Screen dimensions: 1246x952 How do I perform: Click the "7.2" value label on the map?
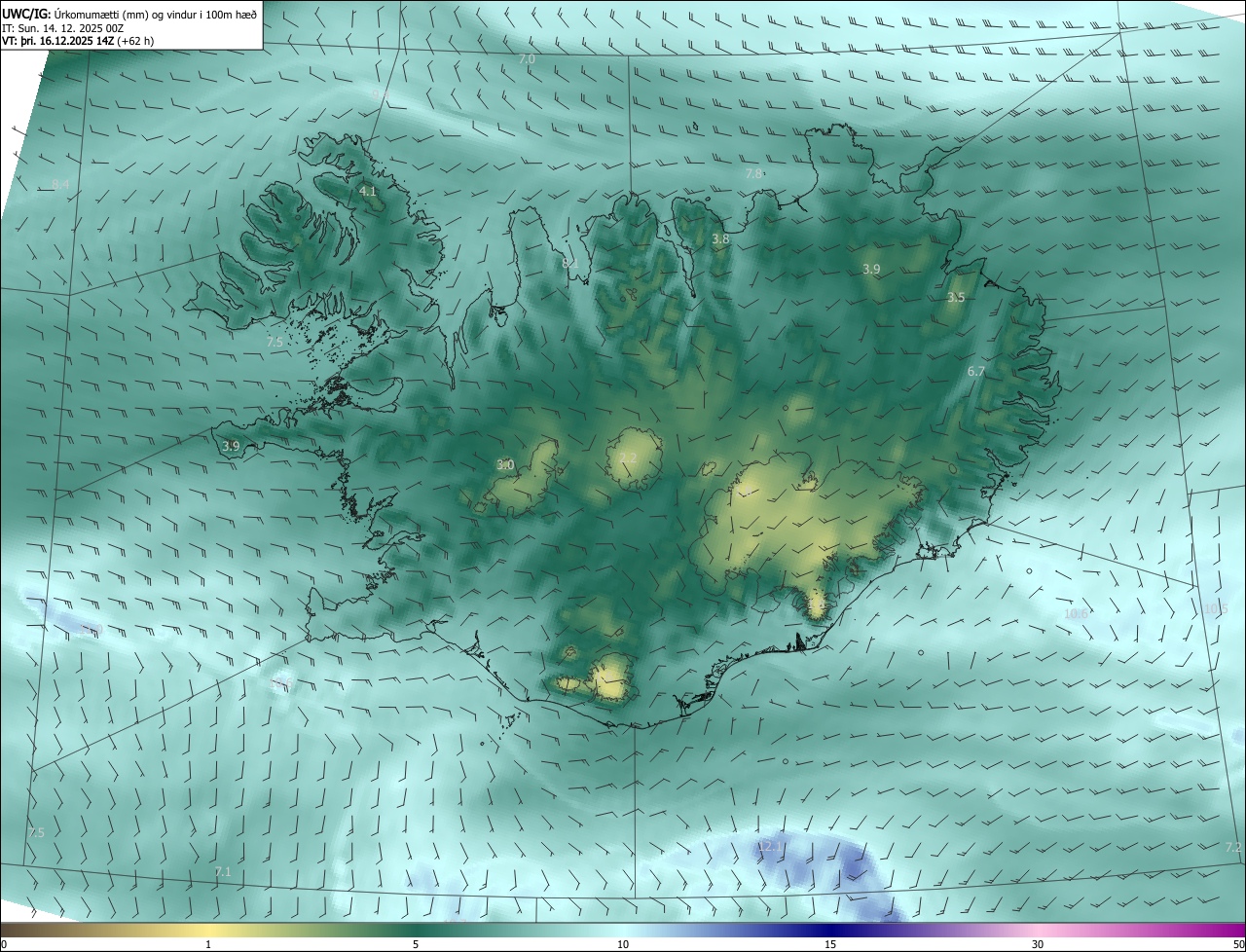(x=1232, y=848)
